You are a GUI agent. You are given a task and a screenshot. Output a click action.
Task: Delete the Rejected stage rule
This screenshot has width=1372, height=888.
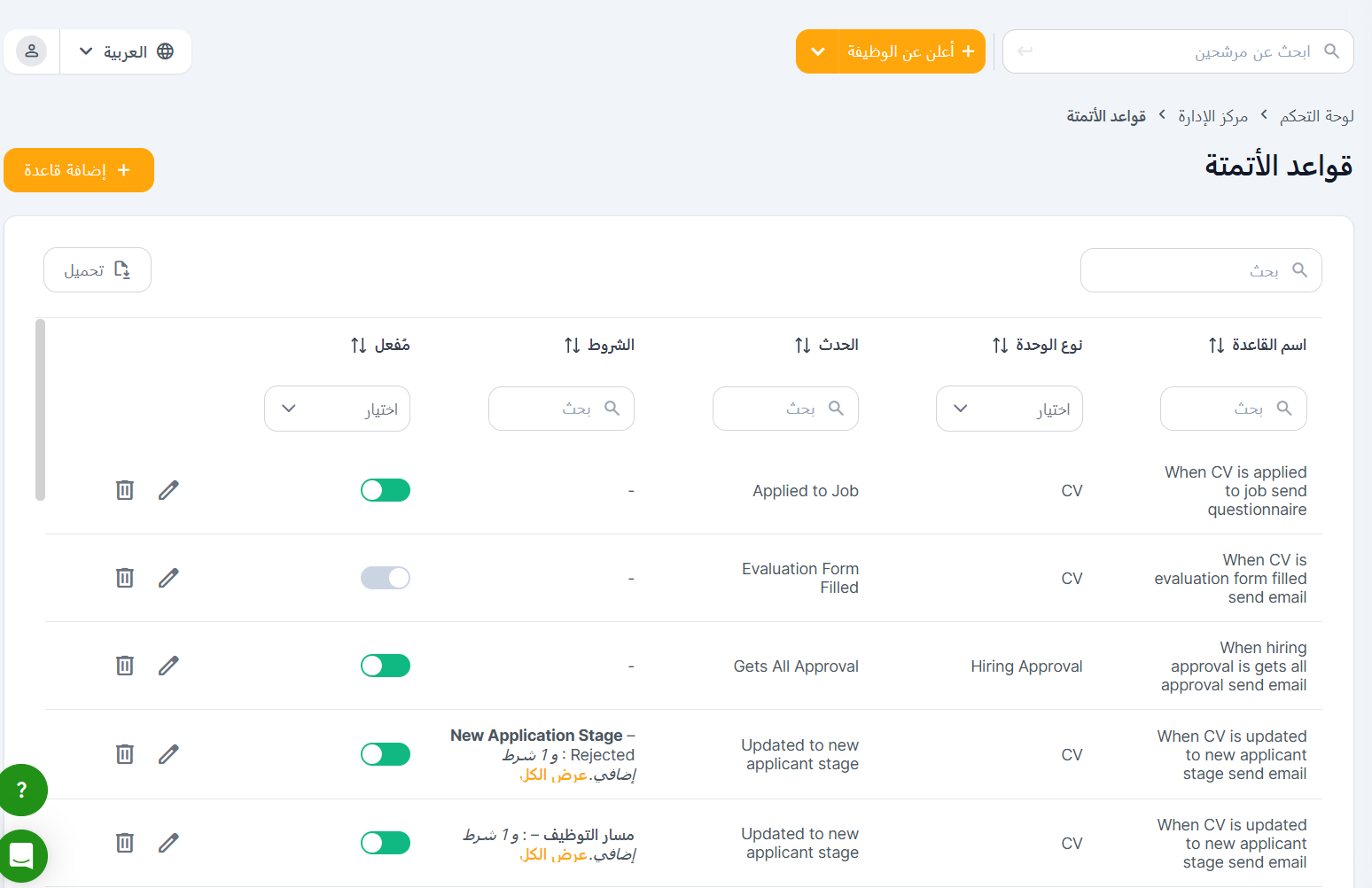[x=125, y=754]
